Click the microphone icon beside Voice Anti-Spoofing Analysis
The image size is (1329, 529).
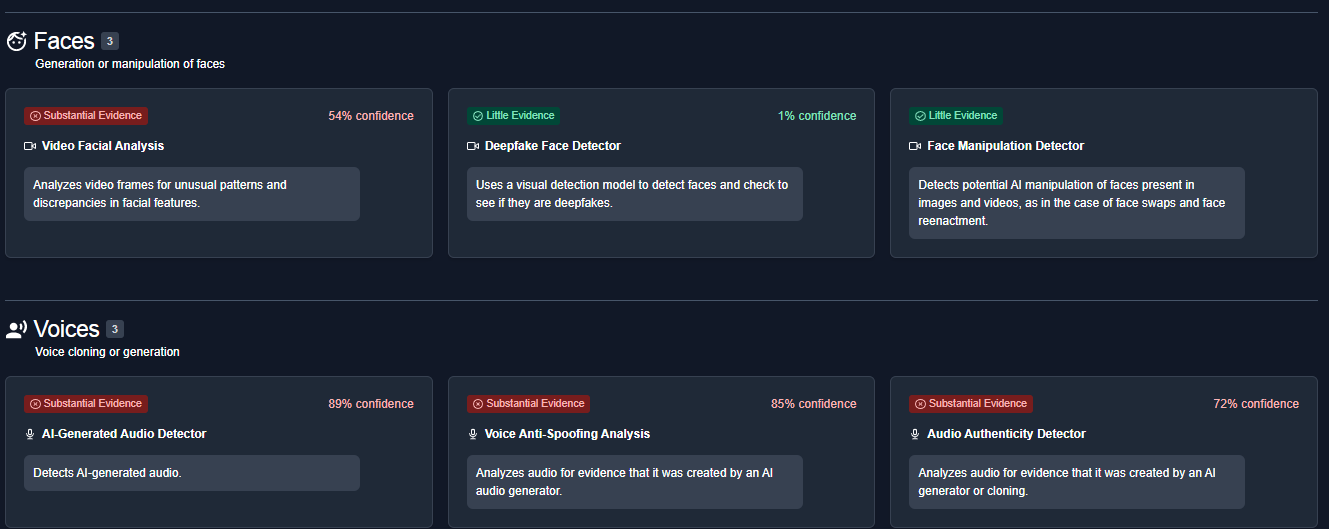pos(473,434)
